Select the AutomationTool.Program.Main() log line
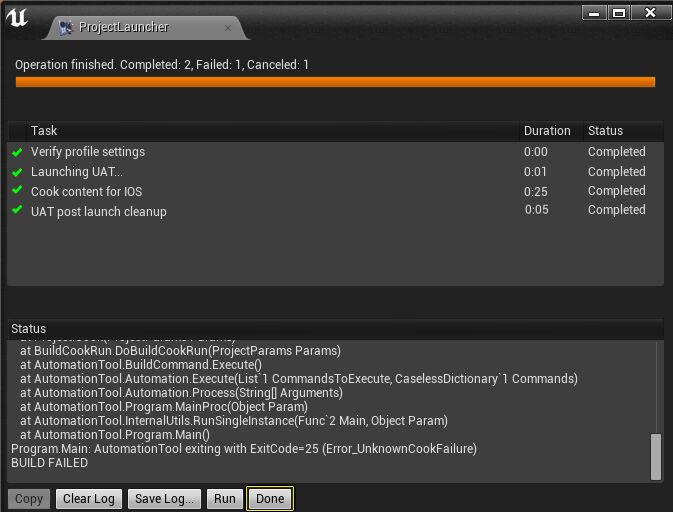The height and width of the screenshot is (512, 673). (x=115, y=435)
